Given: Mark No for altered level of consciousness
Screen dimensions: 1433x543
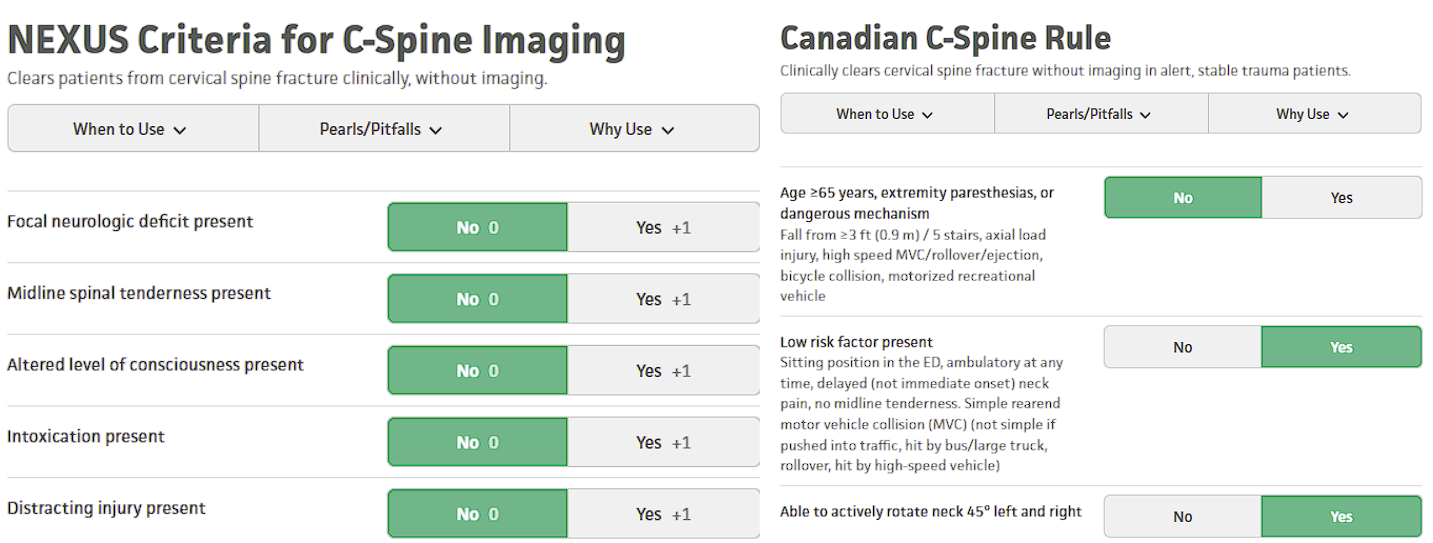Looking at the screenshot, I should (x=477, y=371).
